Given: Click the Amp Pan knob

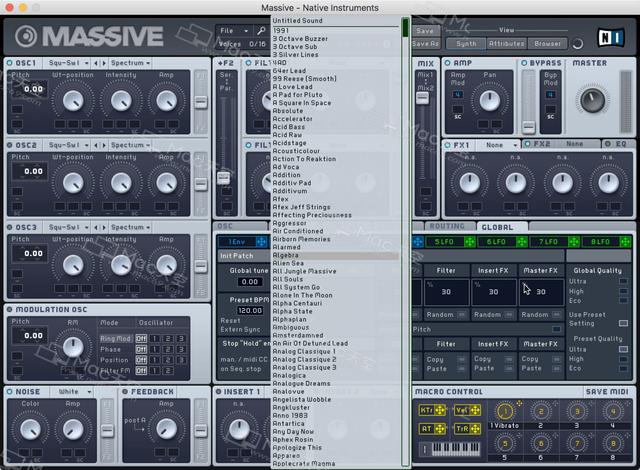Looking at the screenshot, I should click(x=489, y=100).
